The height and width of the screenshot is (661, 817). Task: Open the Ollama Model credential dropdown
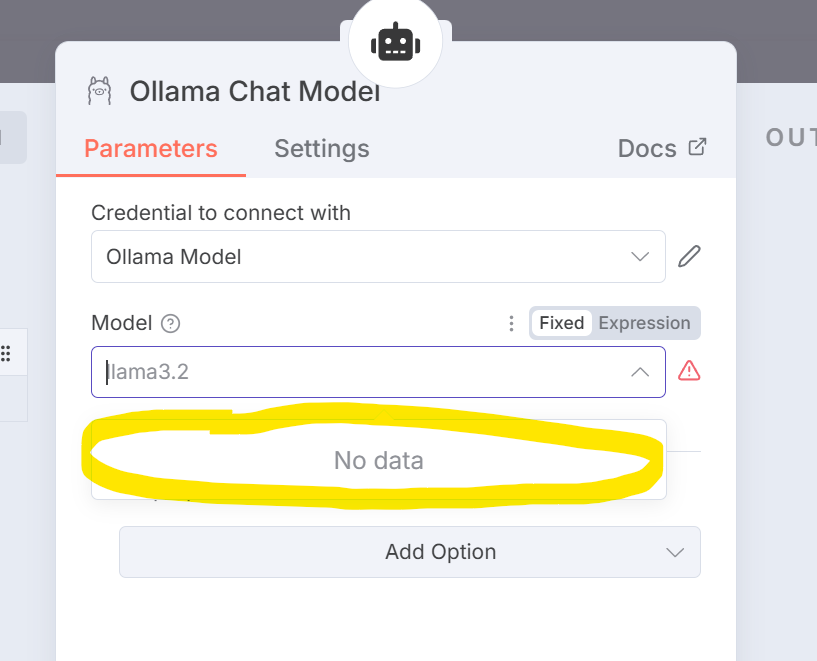(378, 257)
